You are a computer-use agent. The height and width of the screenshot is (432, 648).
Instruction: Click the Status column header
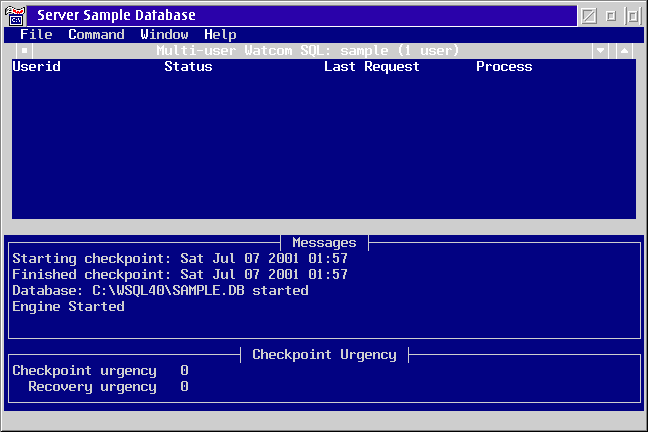tap(188, 67)
